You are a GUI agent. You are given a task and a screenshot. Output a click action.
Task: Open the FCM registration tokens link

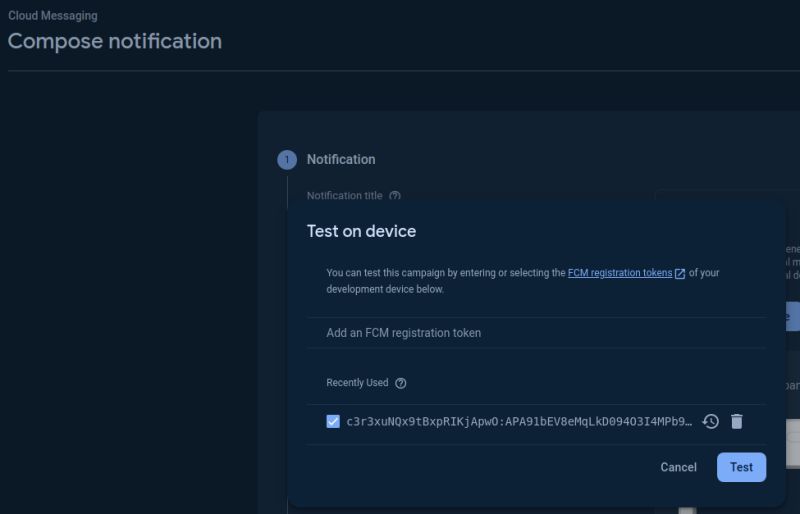tap(620, 273)
